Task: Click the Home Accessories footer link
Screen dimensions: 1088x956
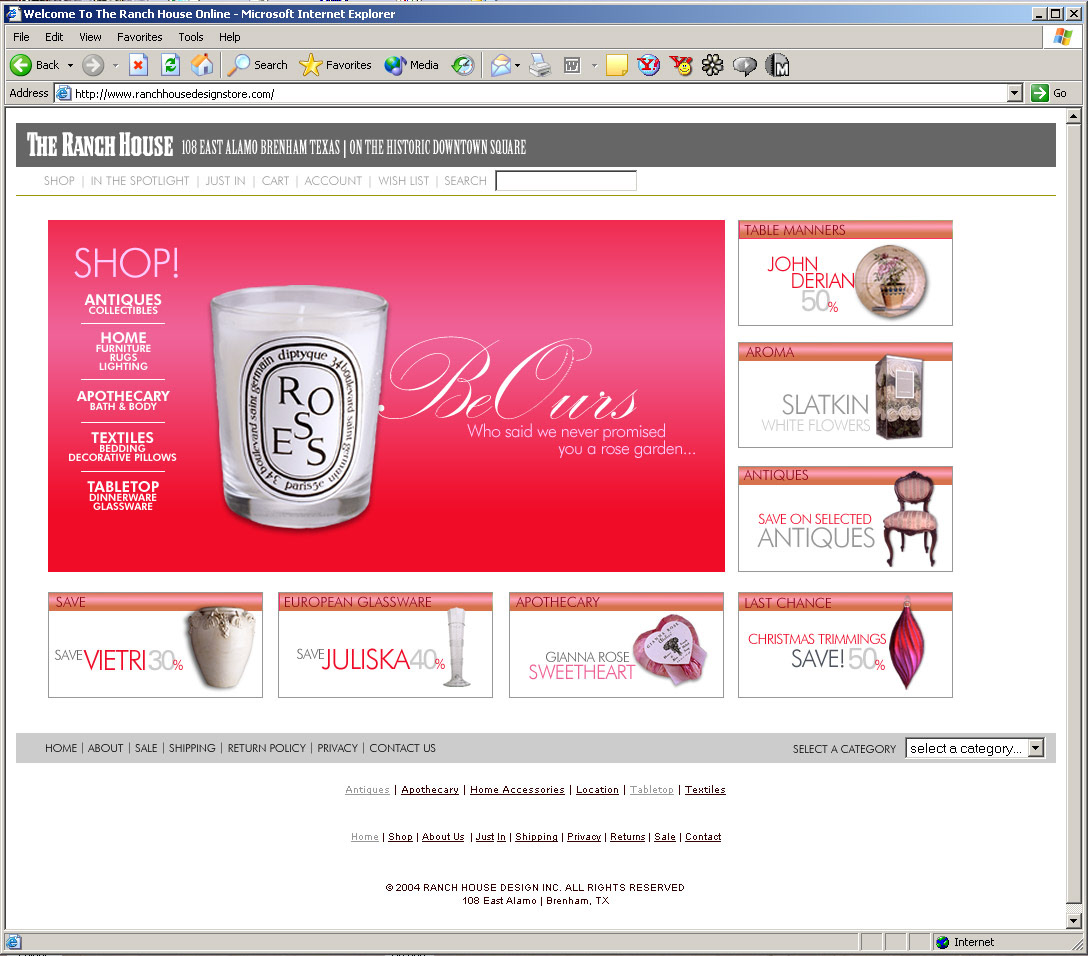Action: pyautogui.click(x=517, y=789)
